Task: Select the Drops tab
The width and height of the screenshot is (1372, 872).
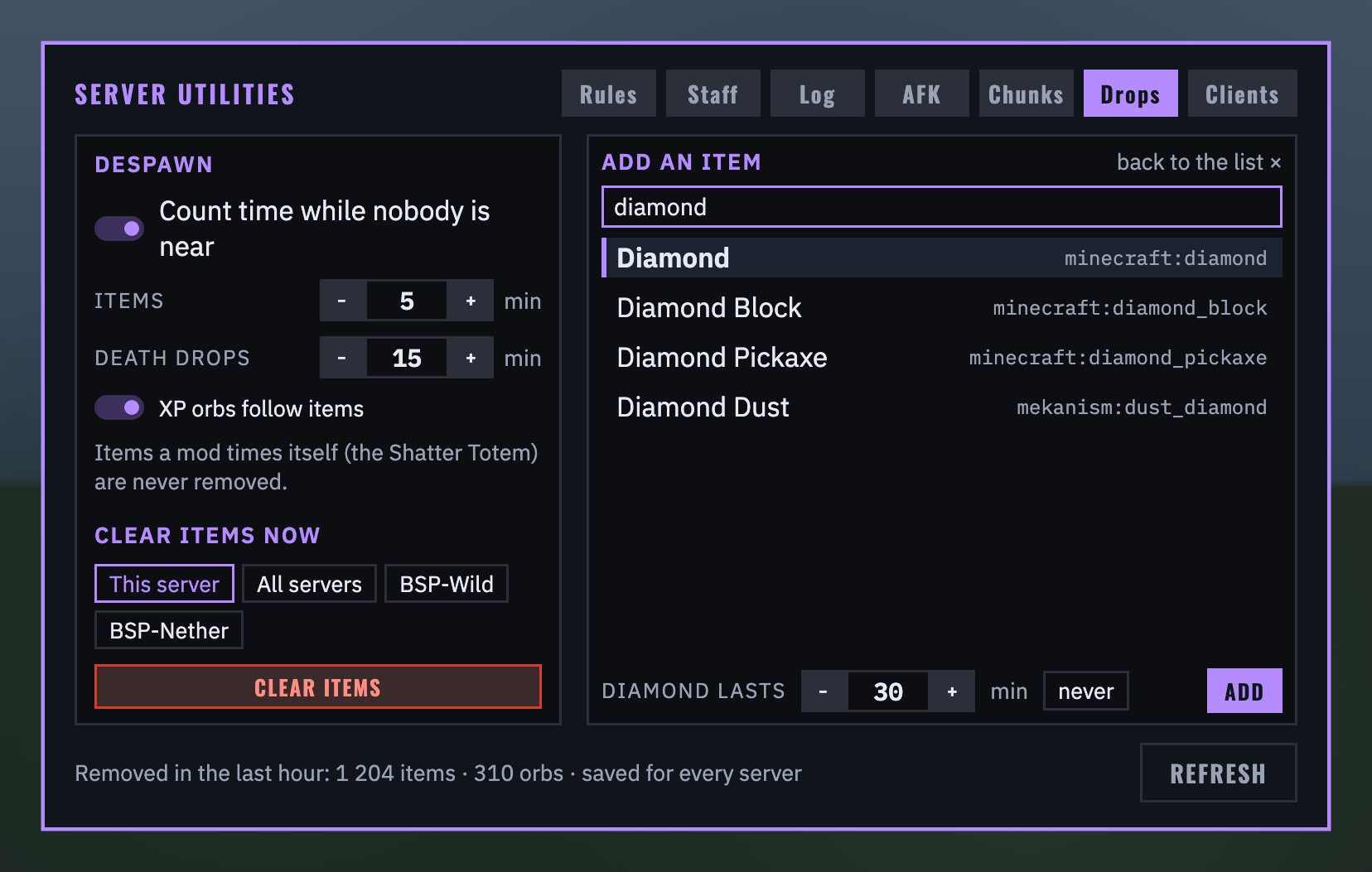Action: click(1131, 94)
